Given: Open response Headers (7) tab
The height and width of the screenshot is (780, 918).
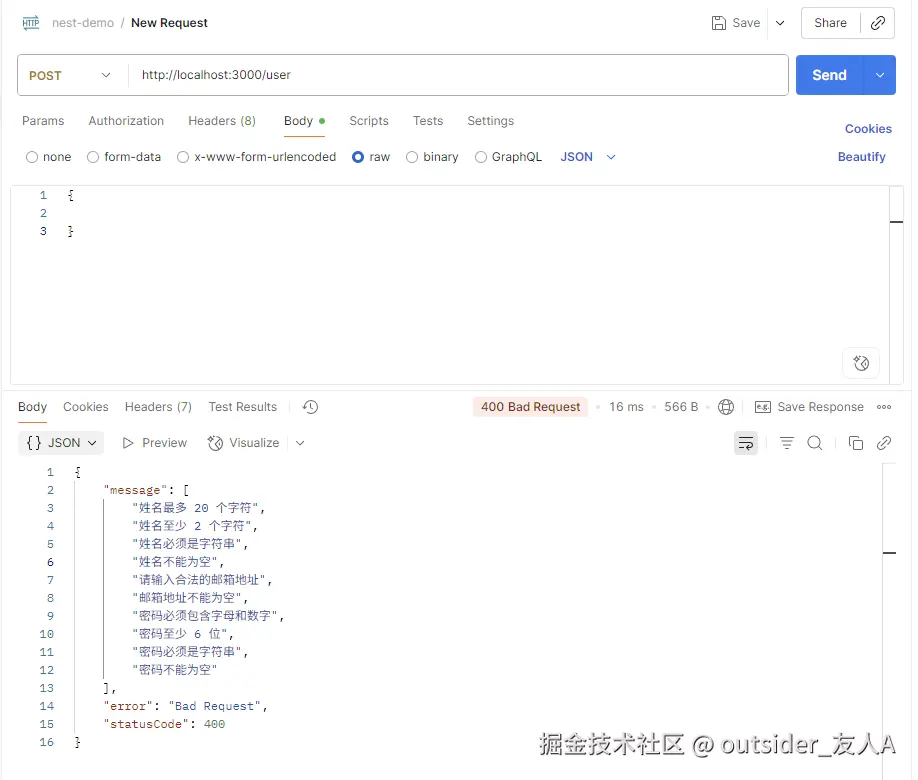Looking at the screenshot, I should (158, 407).
